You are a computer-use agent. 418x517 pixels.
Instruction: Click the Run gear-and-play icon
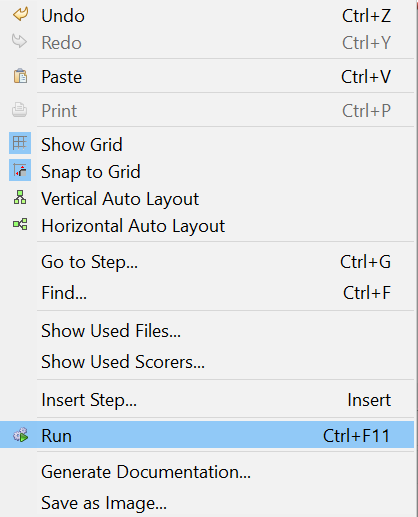coord(21,435)
